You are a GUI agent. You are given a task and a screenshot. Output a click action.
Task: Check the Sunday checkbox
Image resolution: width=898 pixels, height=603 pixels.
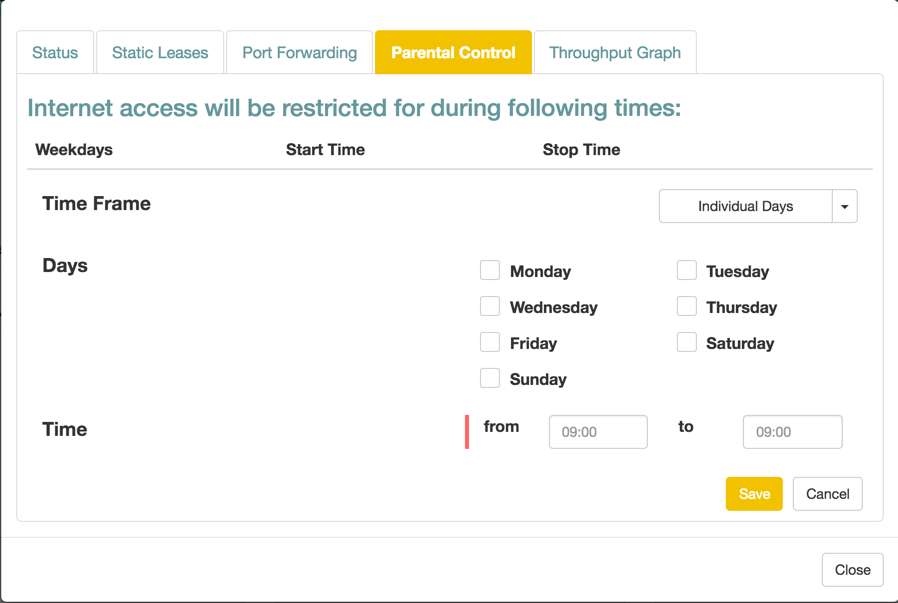click(x=490, y=379)
